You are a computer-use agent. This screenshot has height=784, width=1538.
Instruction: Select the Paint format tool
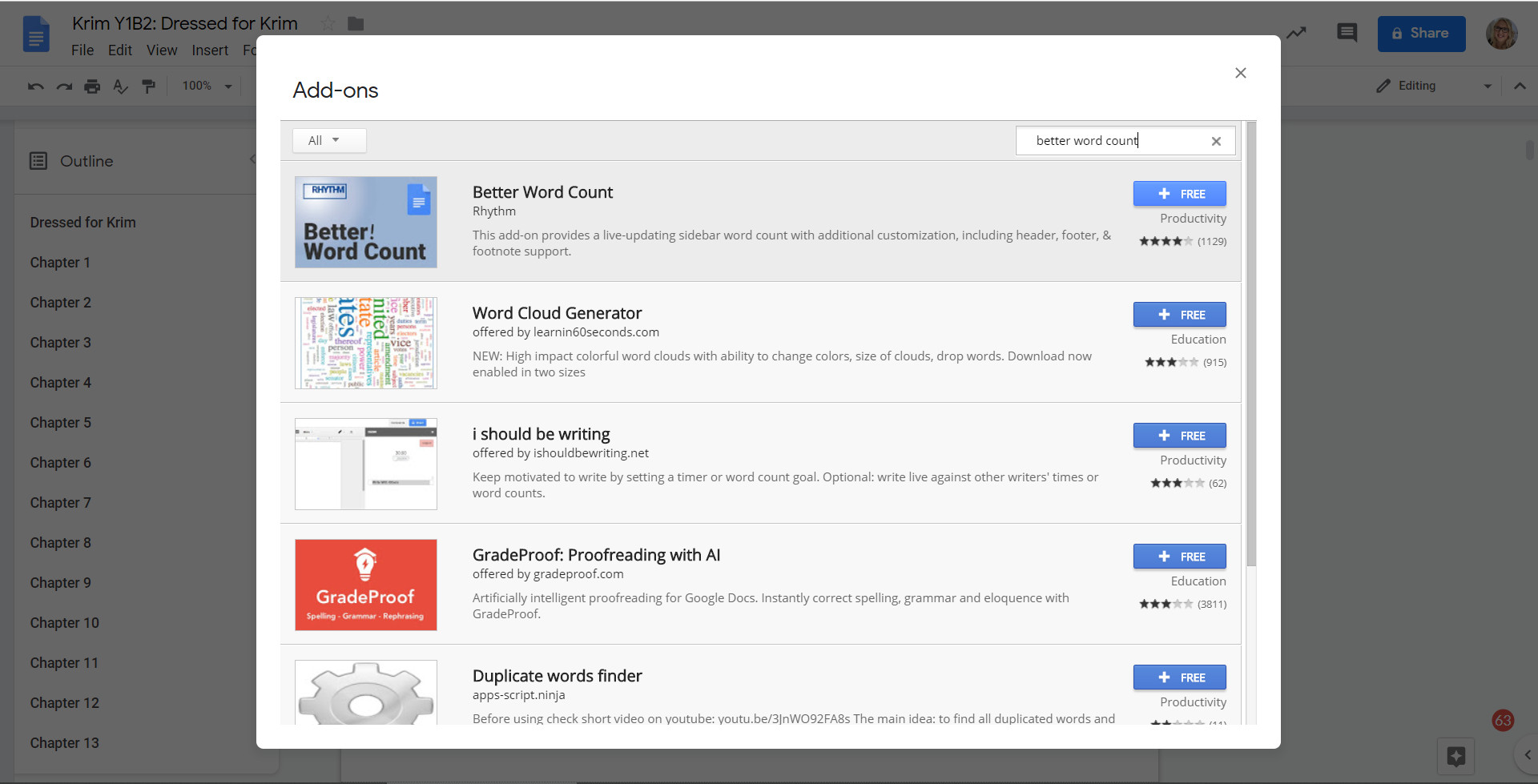click(148, 86)
